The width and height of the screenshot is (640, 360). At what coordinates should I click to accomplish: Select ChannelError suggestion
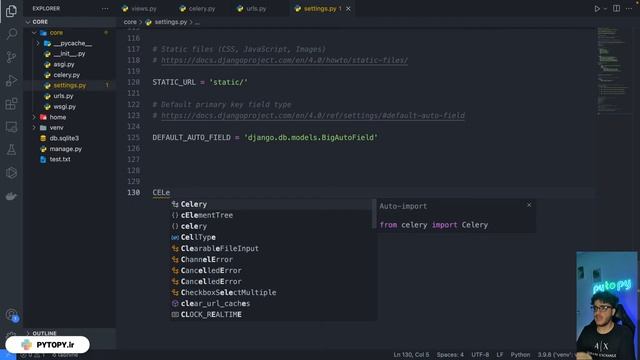[273, 259]
